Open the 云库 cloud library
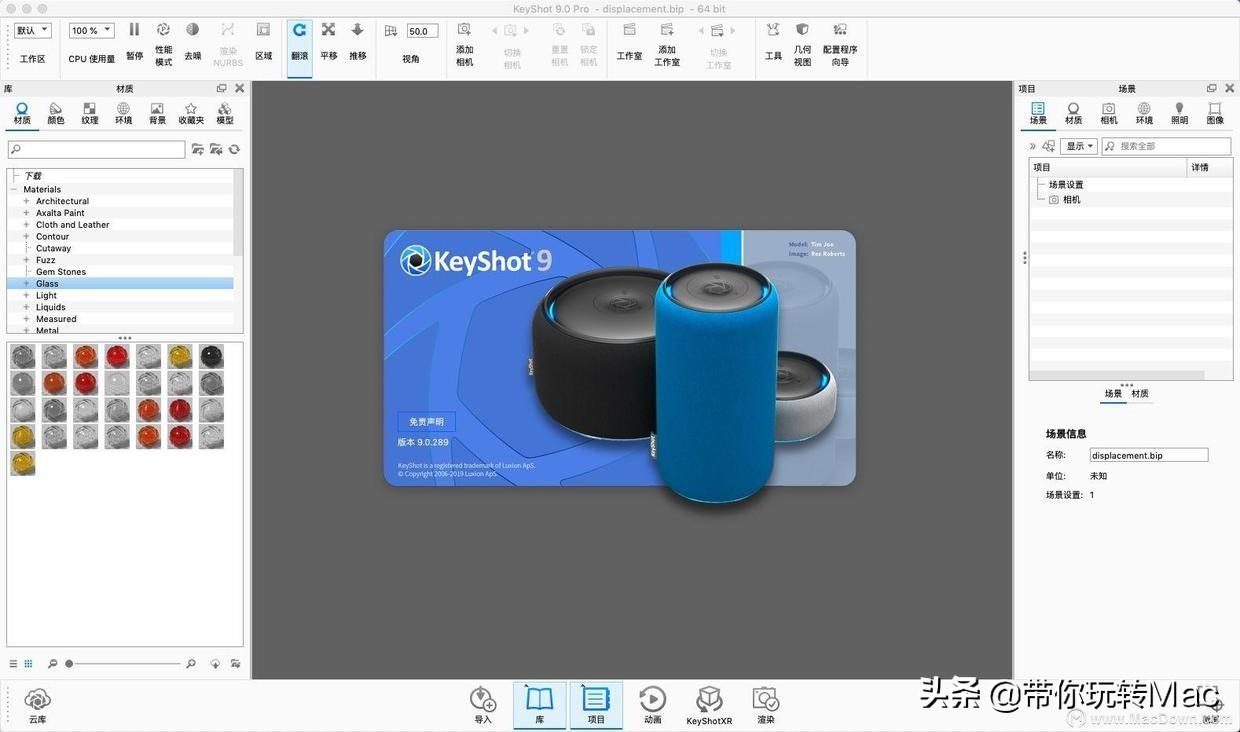The width and height of the screenshot is (1240, 732). point(37,706)
